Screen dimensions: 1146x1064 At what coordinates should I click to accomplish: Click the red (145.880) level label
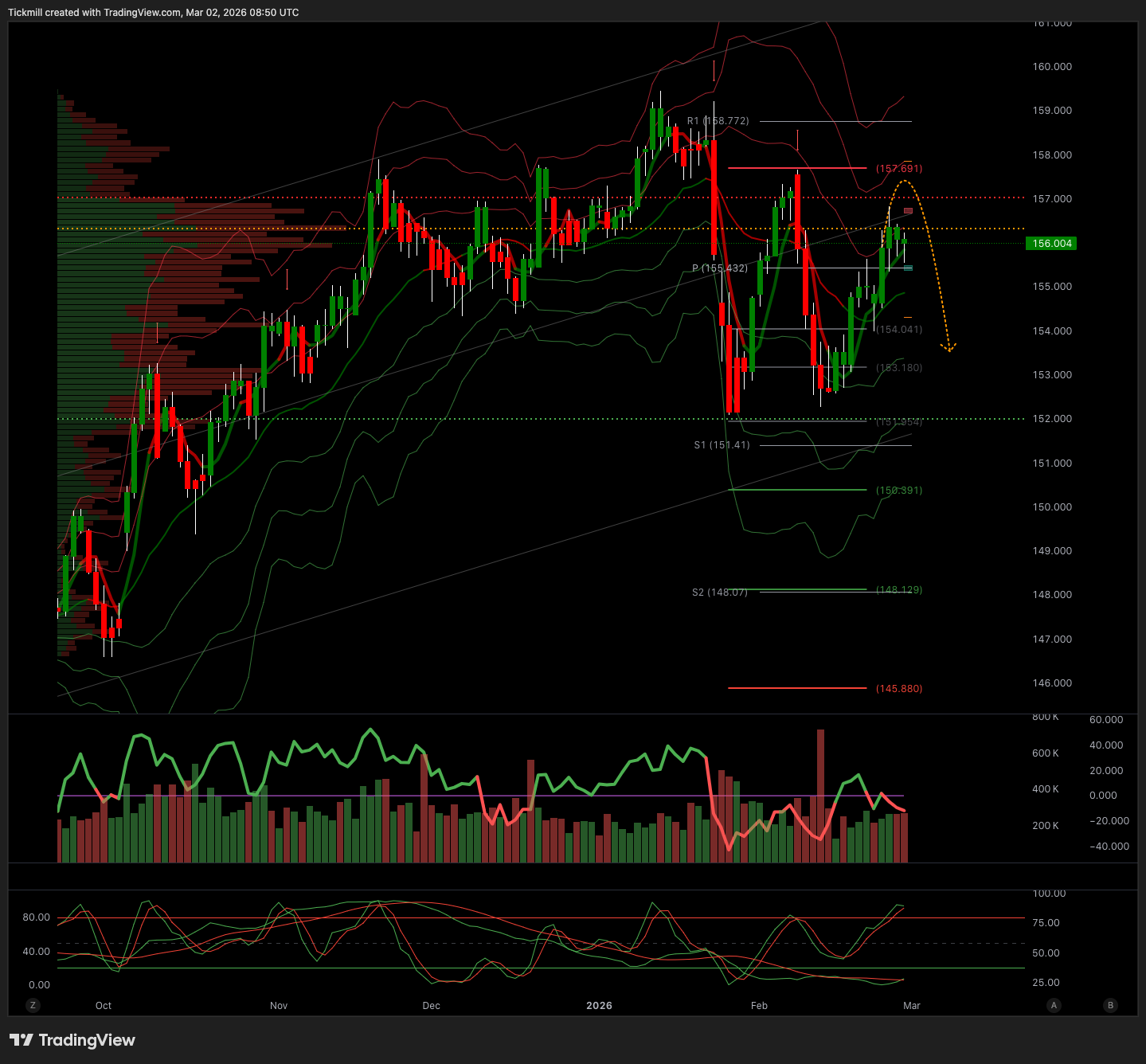point(899,689)
